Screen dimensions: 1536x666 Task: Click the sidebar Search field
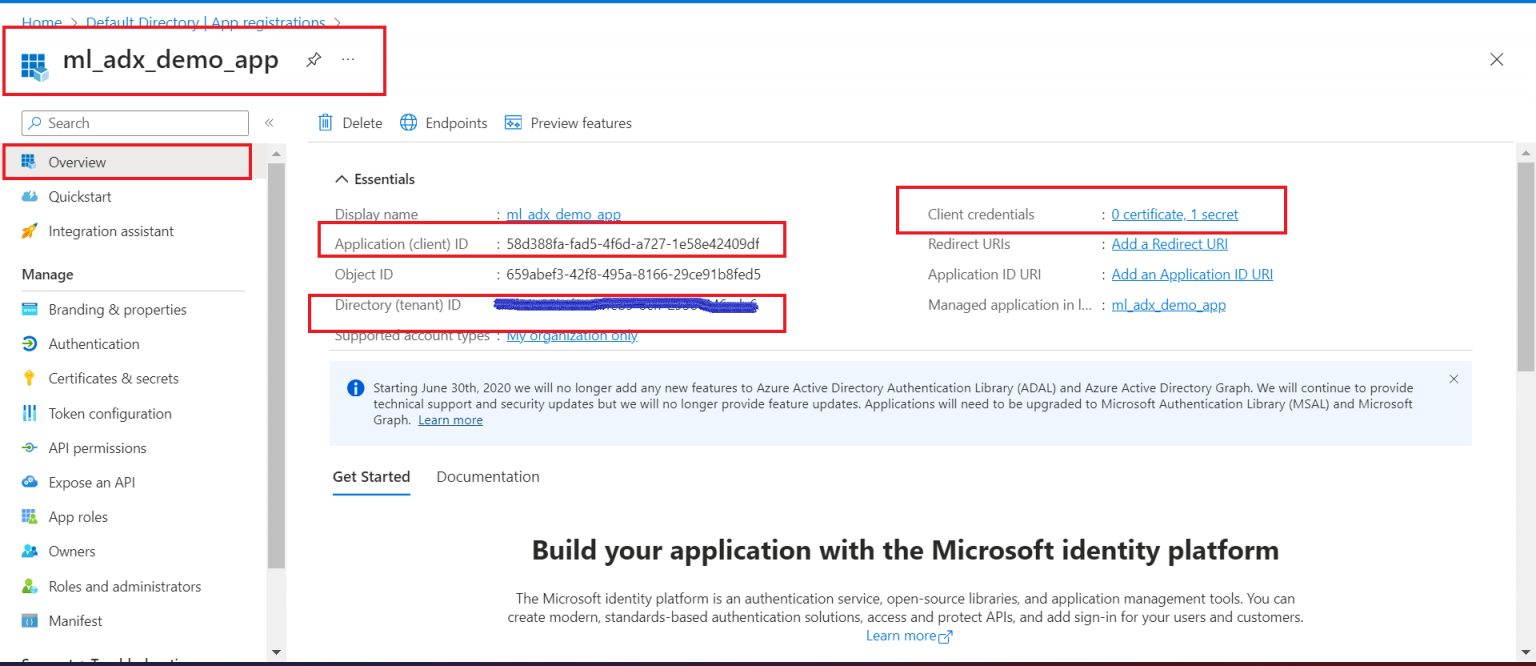click(x=135, y=123)
